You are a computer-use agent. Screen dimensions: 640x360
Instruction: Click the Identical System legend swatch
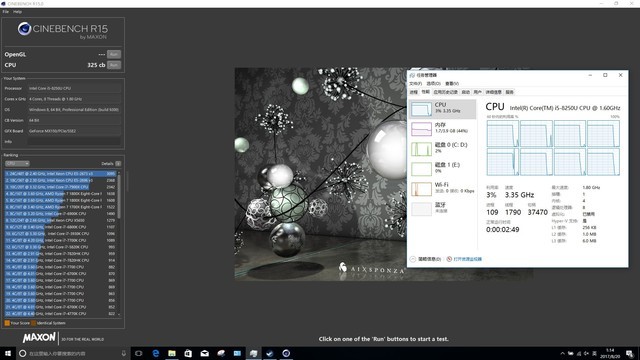tap(34, 323)
